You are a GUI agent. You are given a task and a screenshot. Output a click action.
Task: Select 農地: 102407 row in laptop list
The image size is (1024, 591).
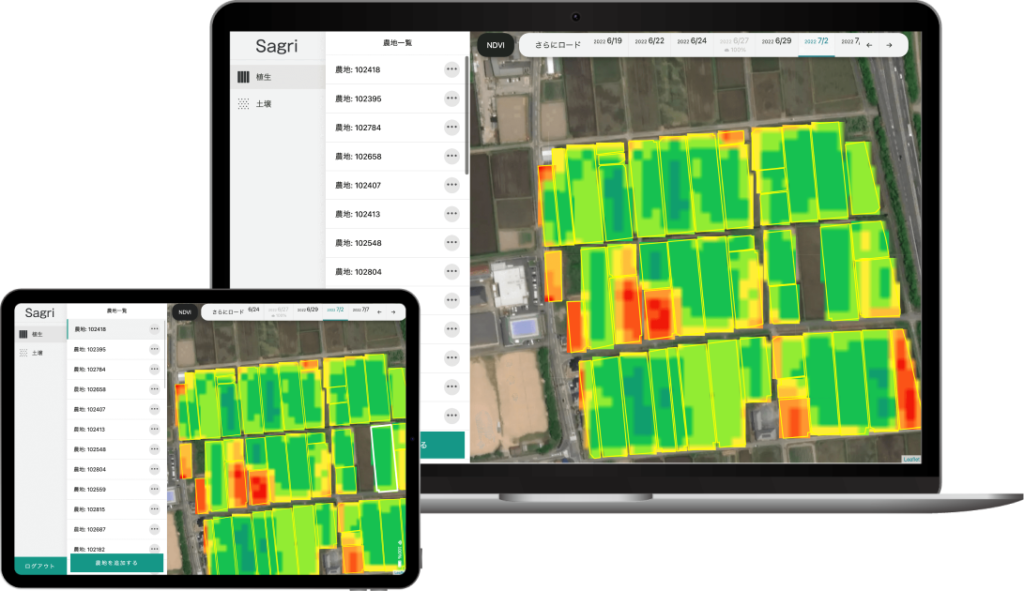(x=397, y=185)
